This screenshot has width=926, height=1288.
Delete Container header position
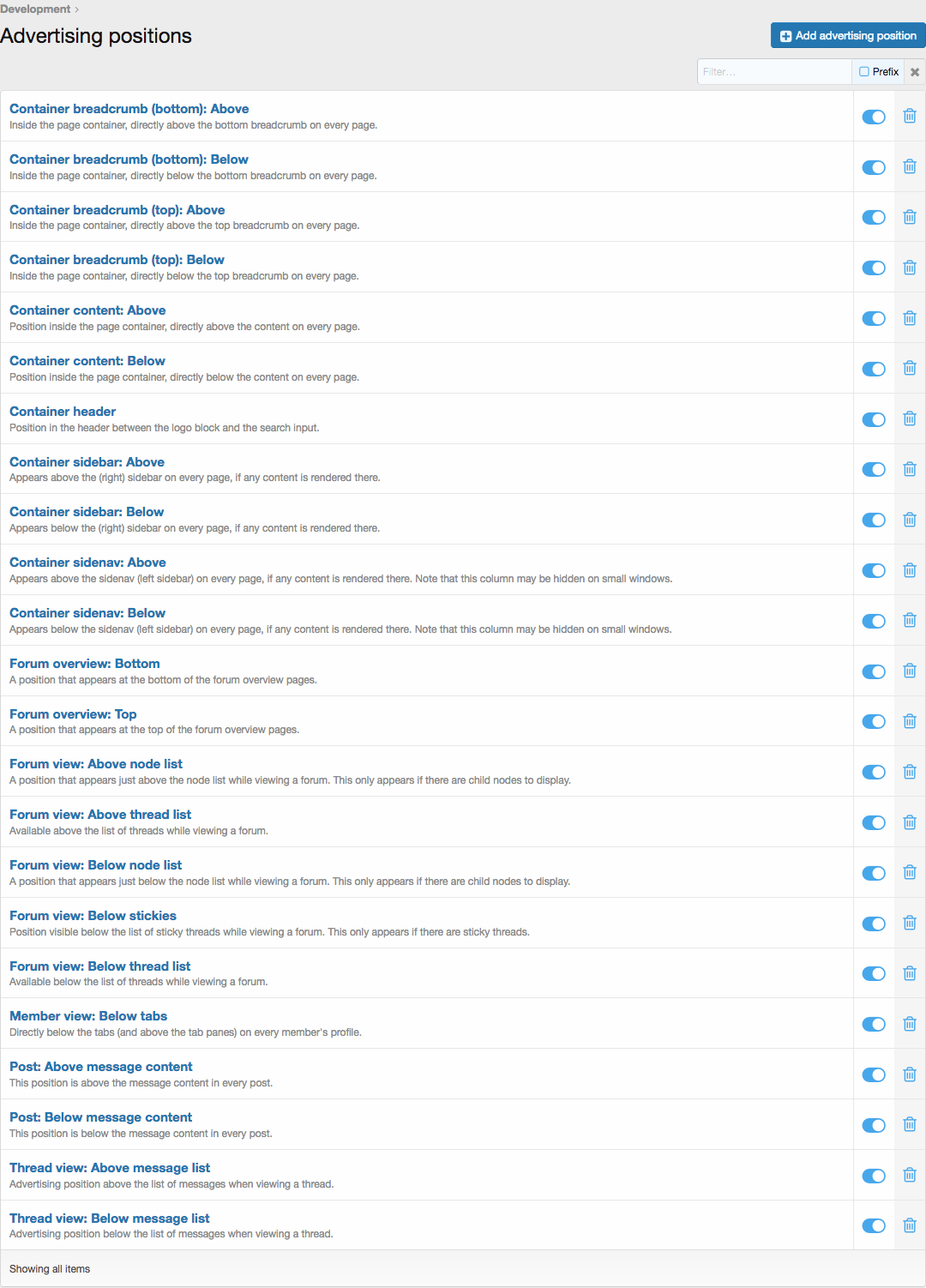pyautogui.click(x=910, y=418)
